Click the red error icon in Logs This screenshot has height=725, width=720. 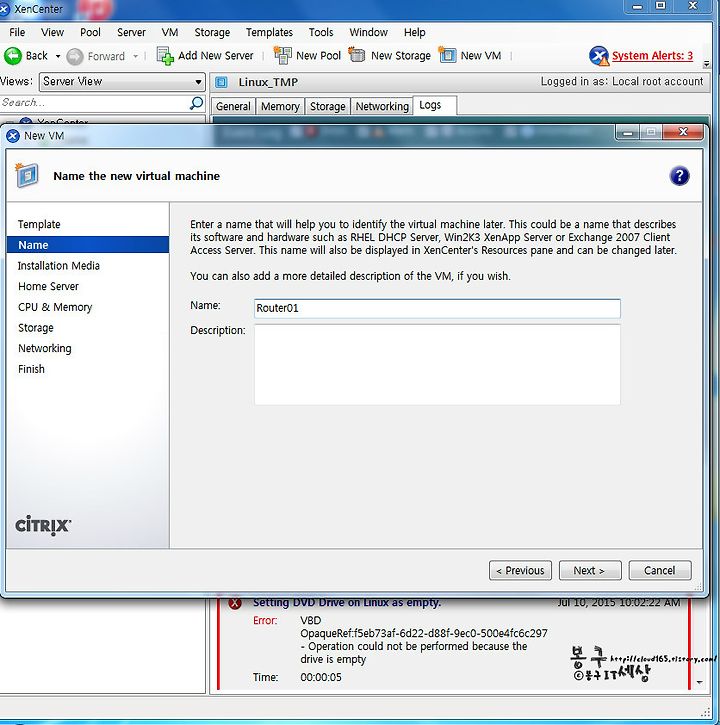point(235,602)
